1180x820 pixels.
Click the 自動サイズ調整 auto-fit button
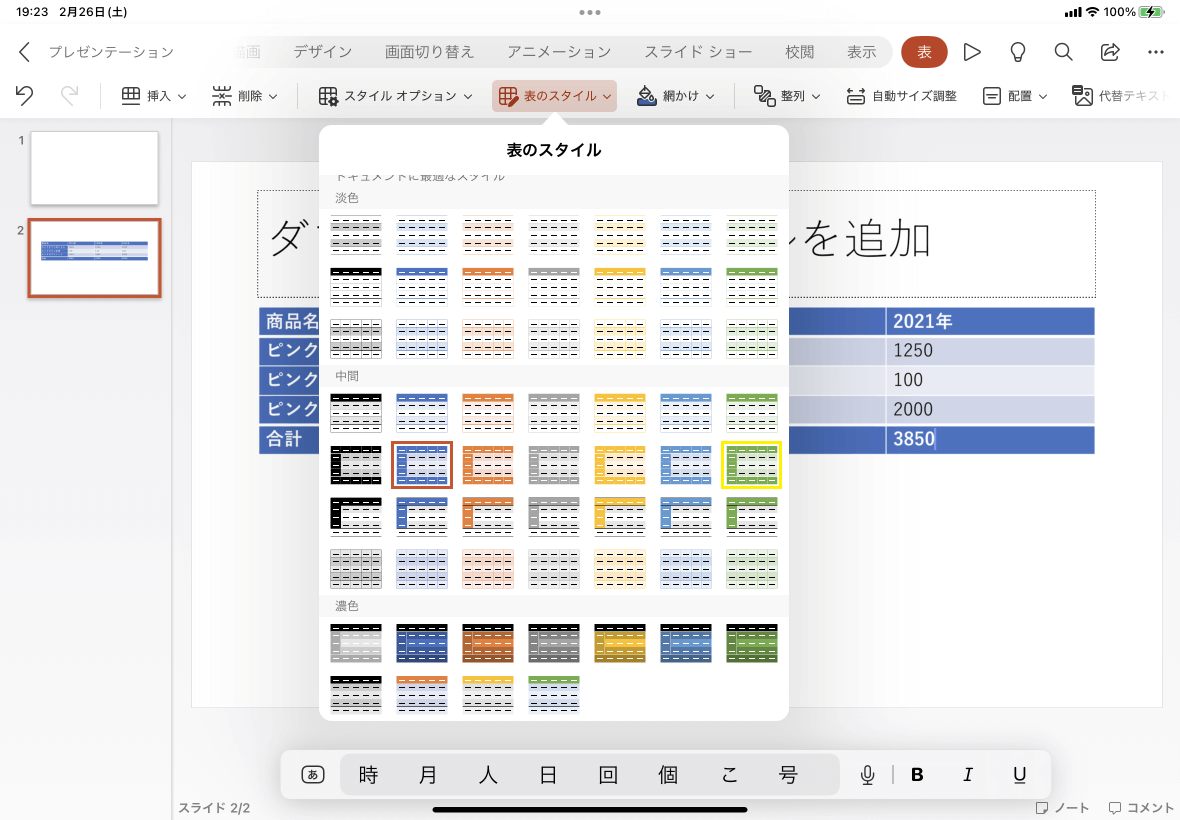(902, 96)
